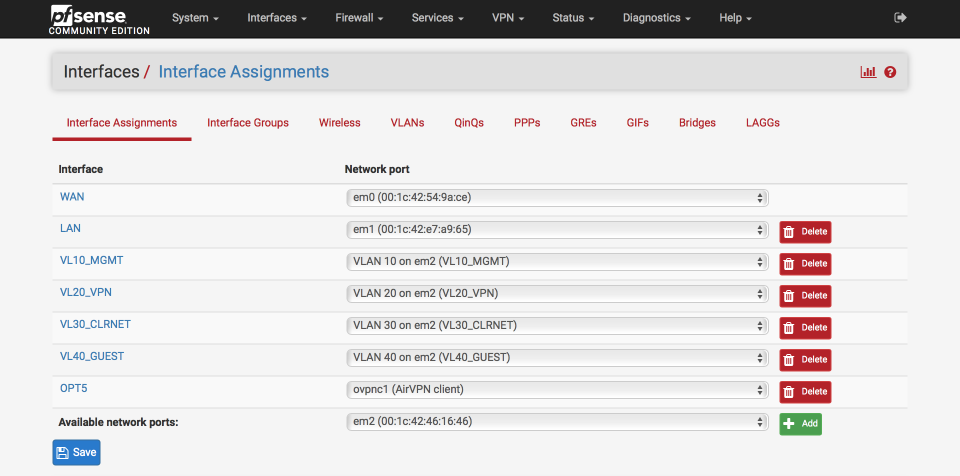Image resolution: width=960 pixels, height=476 pixels.
Task: Open the Firewall menu
Action: (x=359, y=18)
